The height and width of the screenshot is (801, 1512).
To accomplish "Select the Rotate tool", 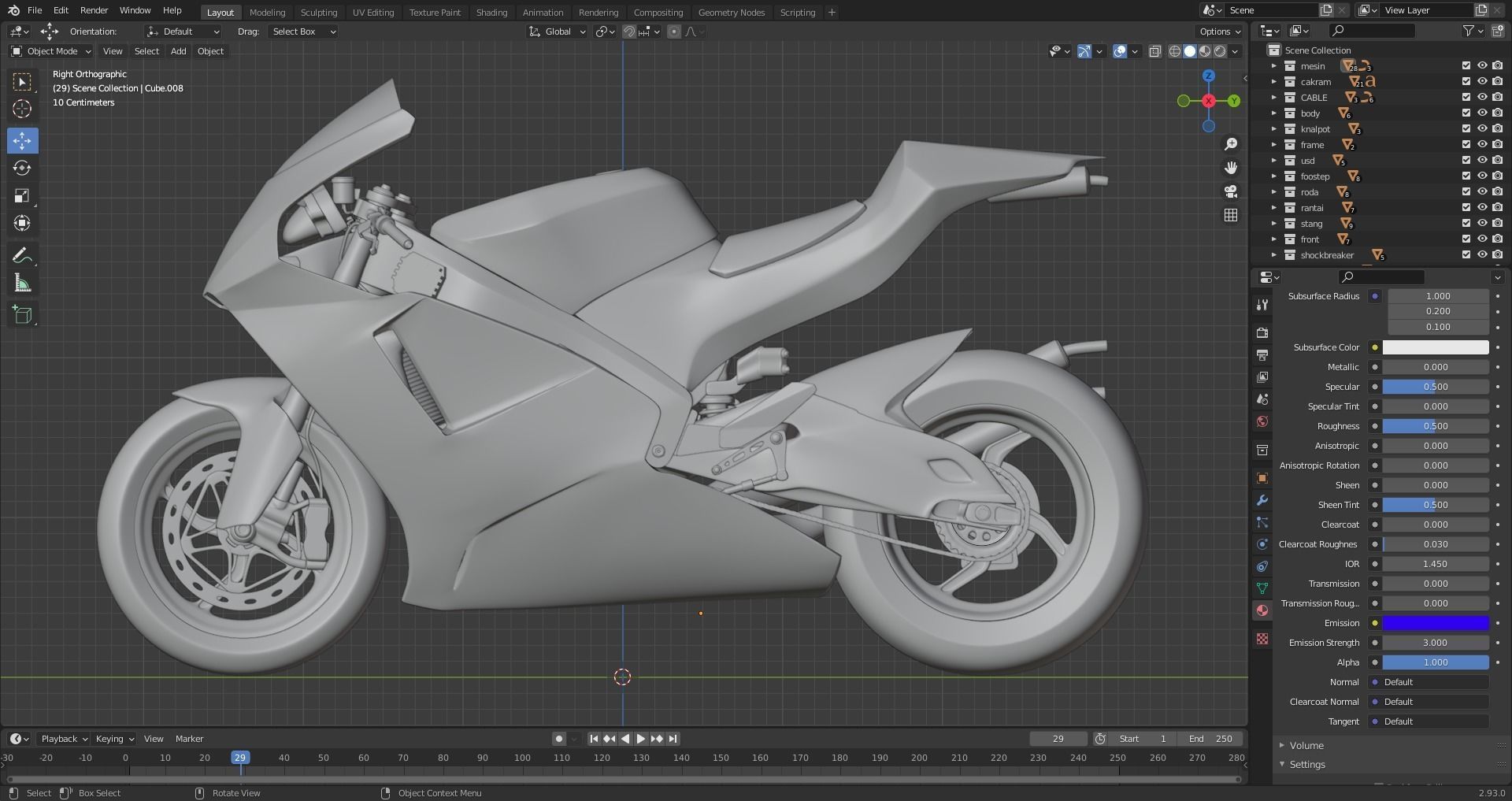I will click(22, 169).
